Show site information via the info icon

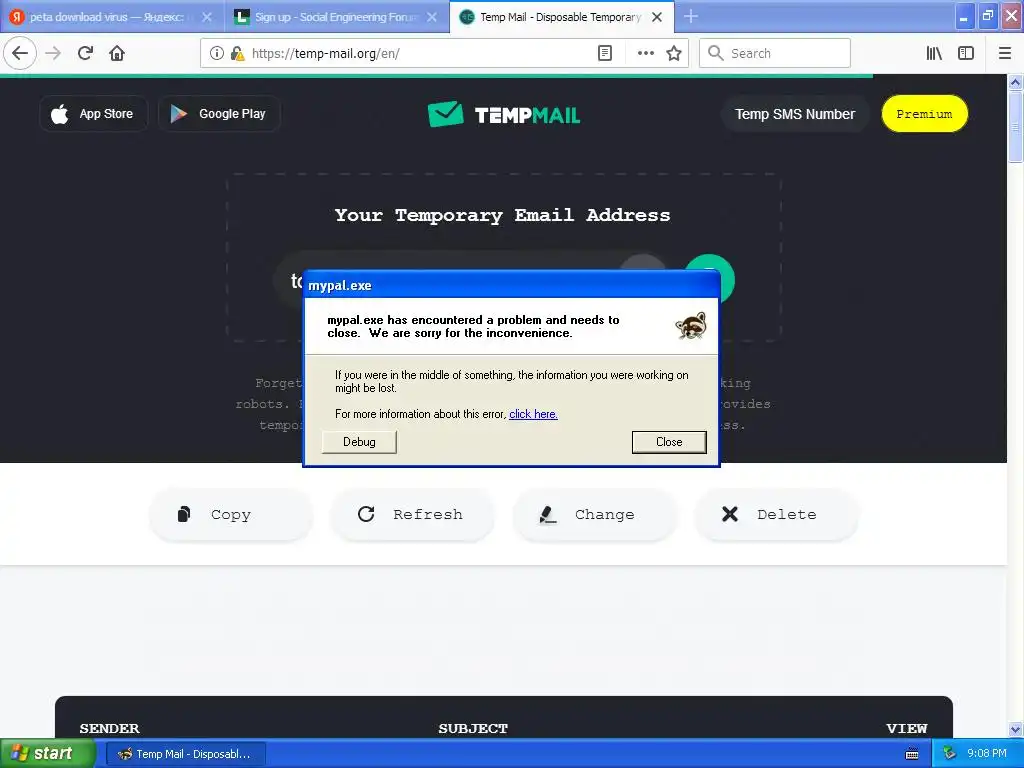point(217,53)
